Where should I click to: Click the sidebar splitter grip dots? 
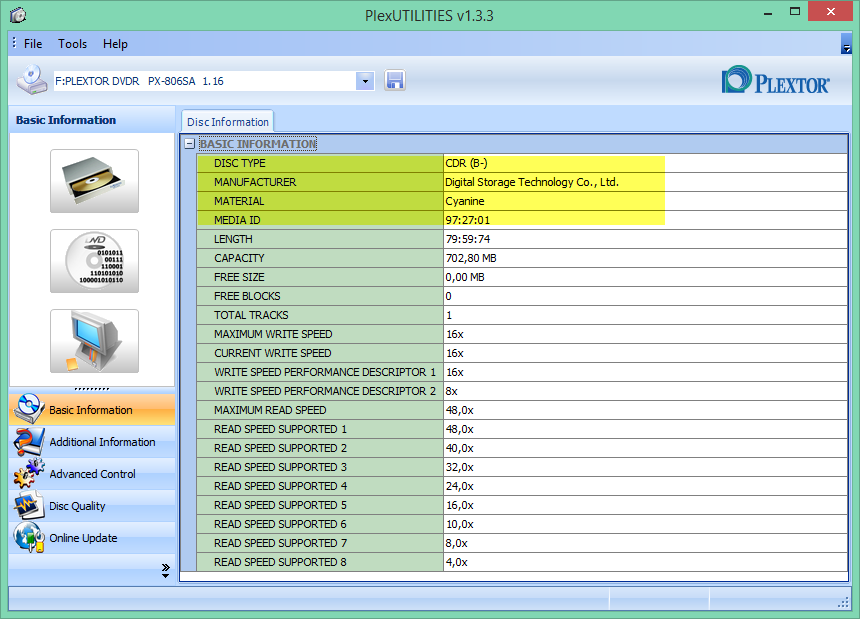[92, 389]
